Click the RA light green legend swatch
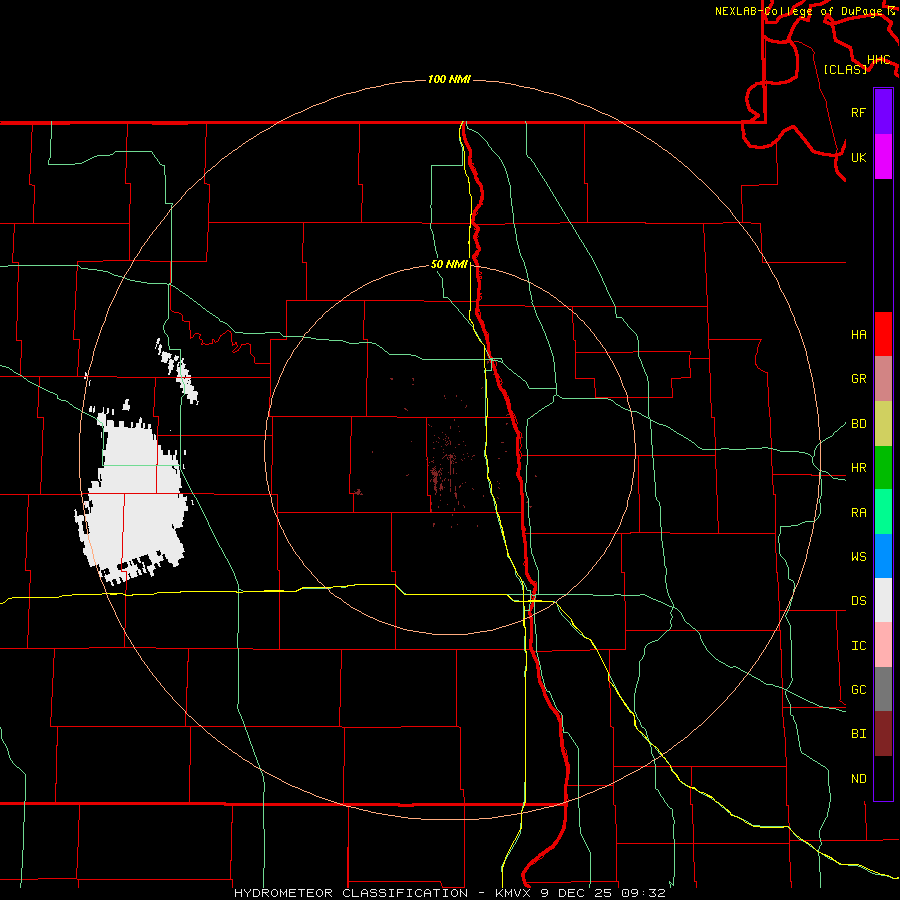This screenshot has height=900, width=900. pos(883,512)
